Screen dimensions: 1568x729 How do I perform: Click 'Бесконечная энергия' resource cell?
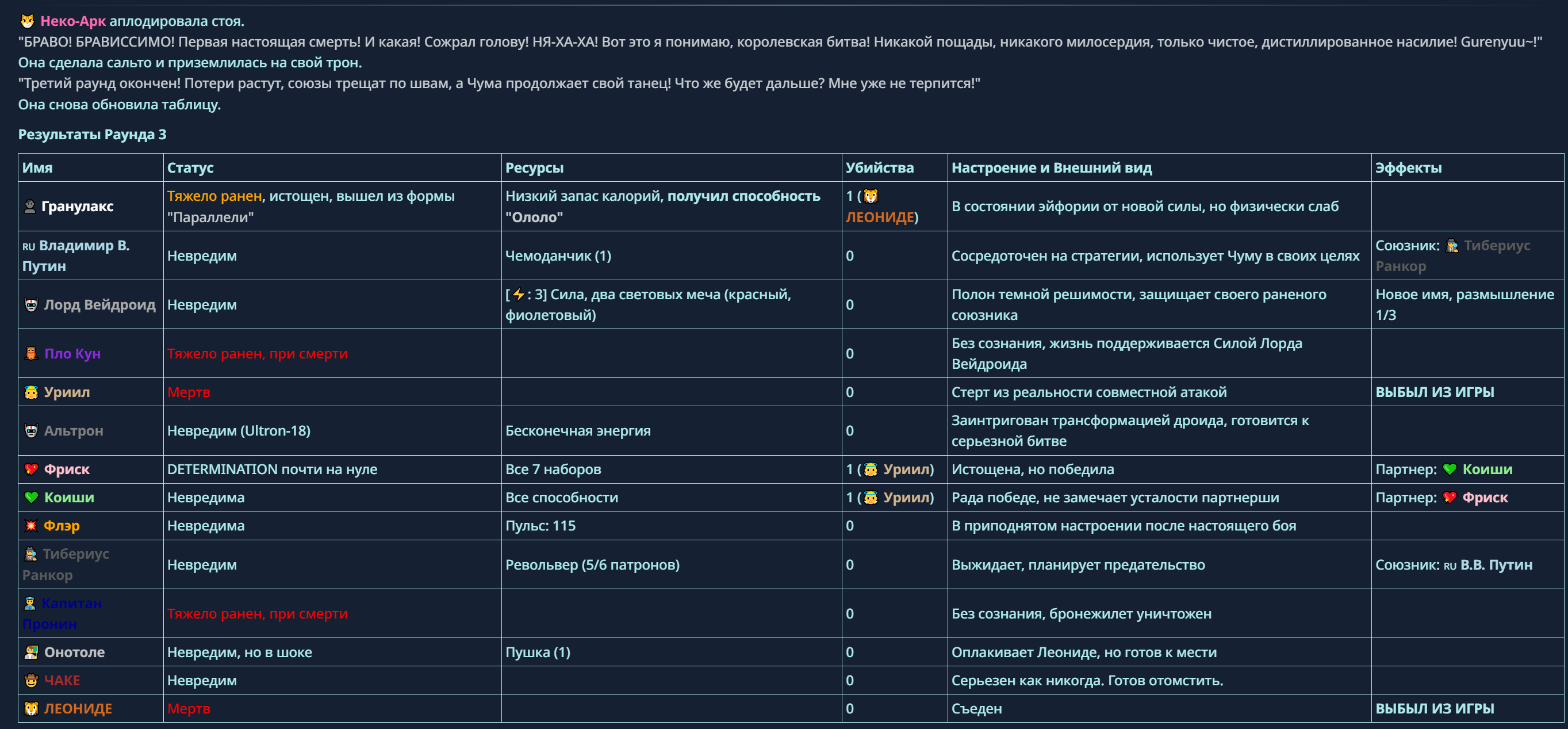point(578,430)
